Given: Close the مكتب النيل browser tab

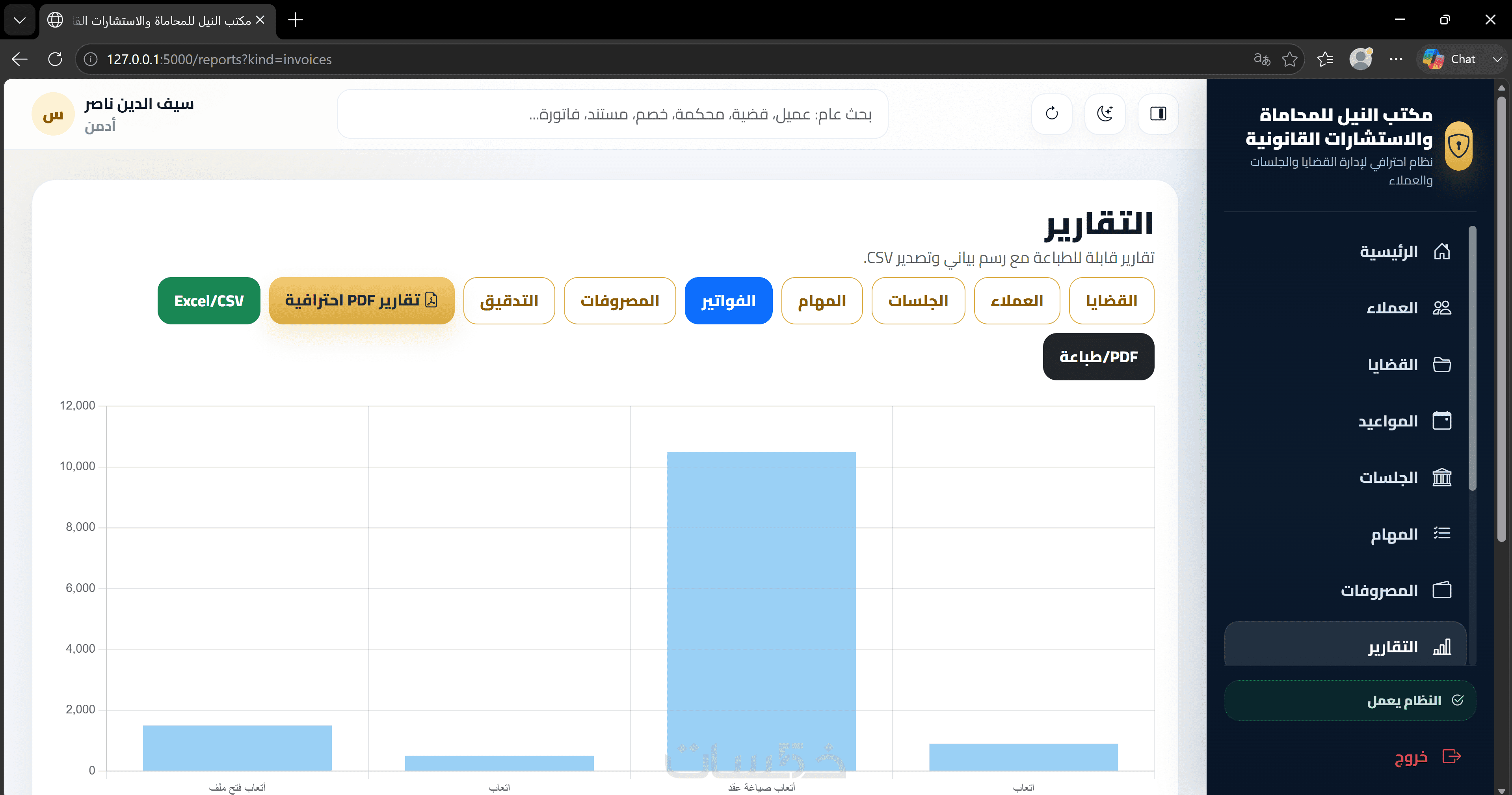Looking at the screenshot, I should [260, 20].
